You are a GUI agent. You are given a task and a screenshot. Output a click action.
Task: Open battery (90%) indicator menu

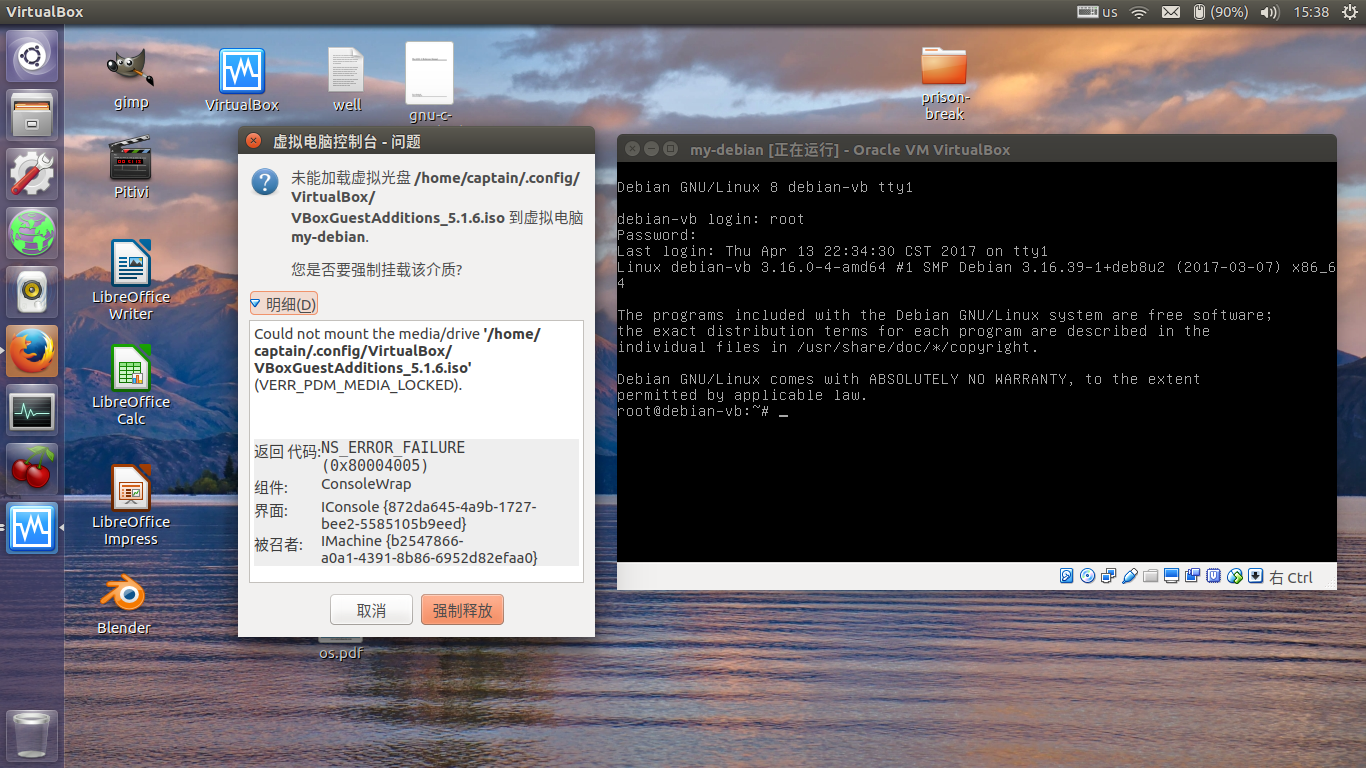[x=1219, y=12]
